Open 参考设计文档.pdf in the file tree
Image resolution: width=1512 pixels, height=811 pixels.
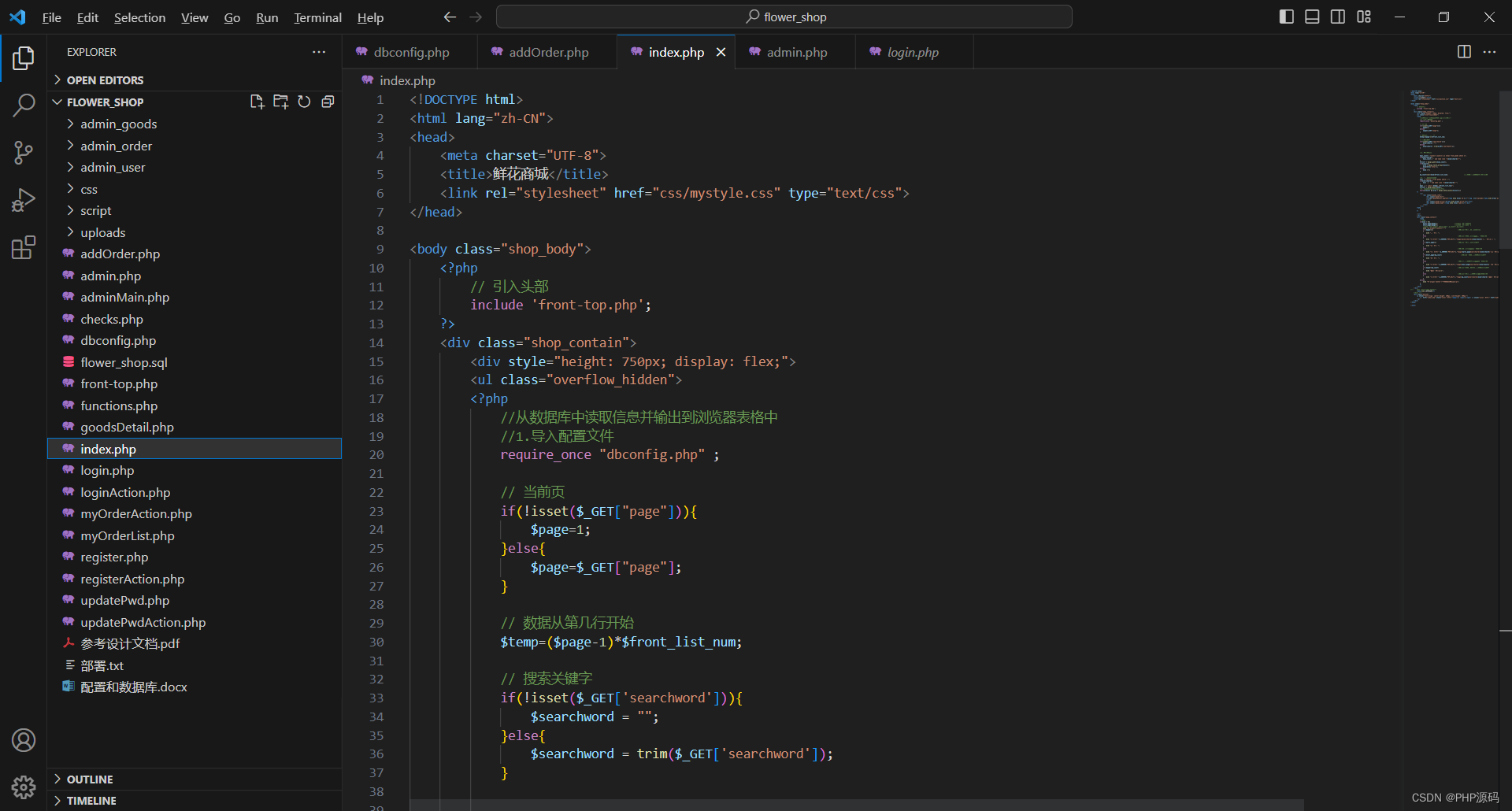coord(195,643)
